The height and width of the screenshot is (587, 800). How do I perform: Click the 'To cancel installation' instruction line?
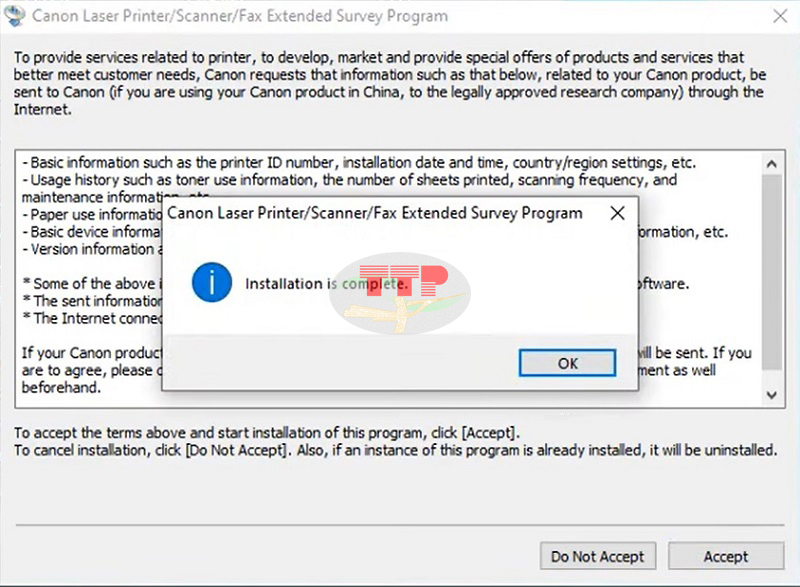(x=395, y=450)
